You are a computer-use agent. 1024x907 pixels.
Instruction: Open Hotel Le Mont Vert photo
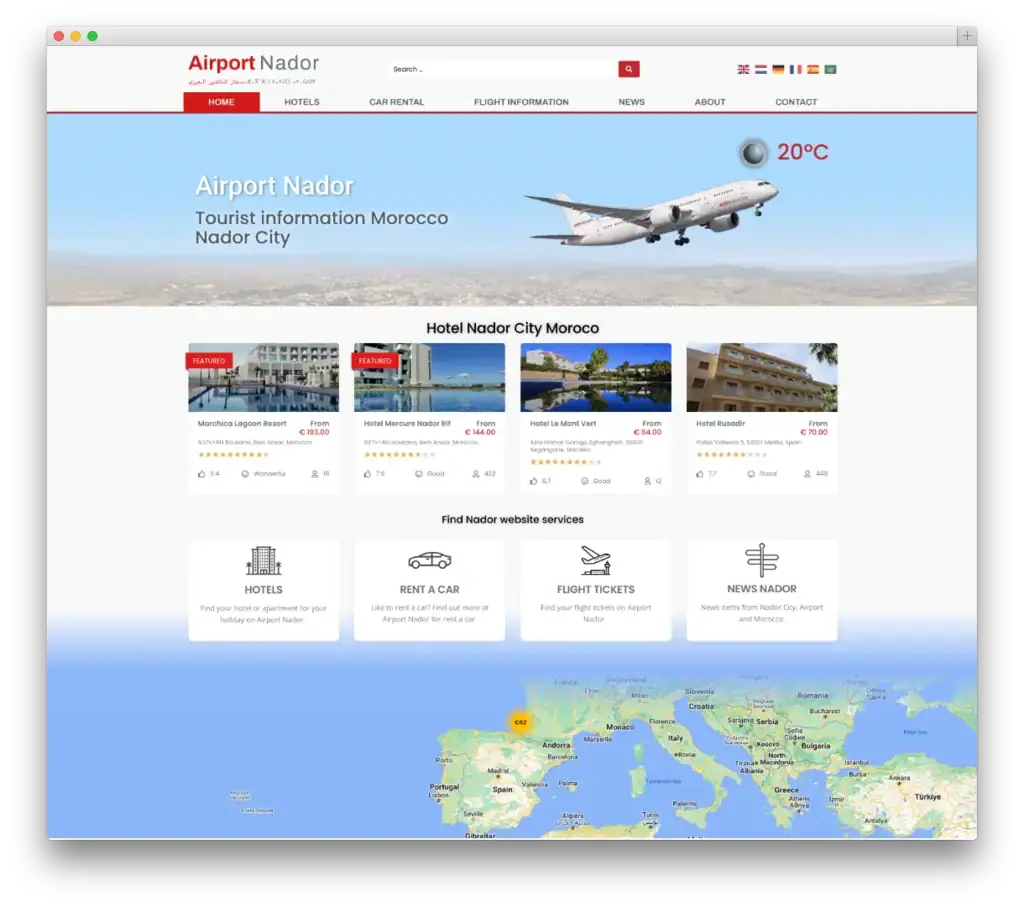(x=596, y=377)
